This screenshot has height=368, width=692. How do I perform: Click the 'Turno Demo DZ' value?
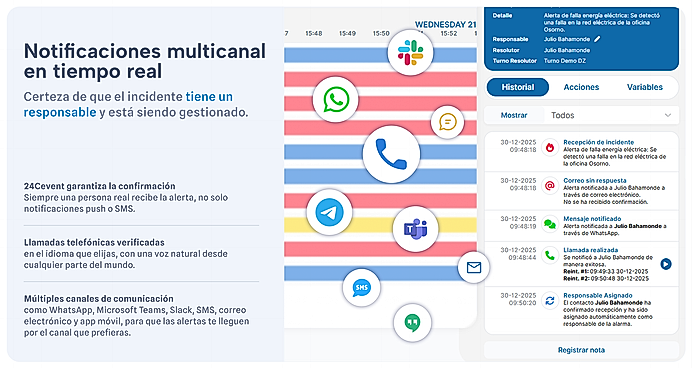pyautogui.click(x=564, y=61)
